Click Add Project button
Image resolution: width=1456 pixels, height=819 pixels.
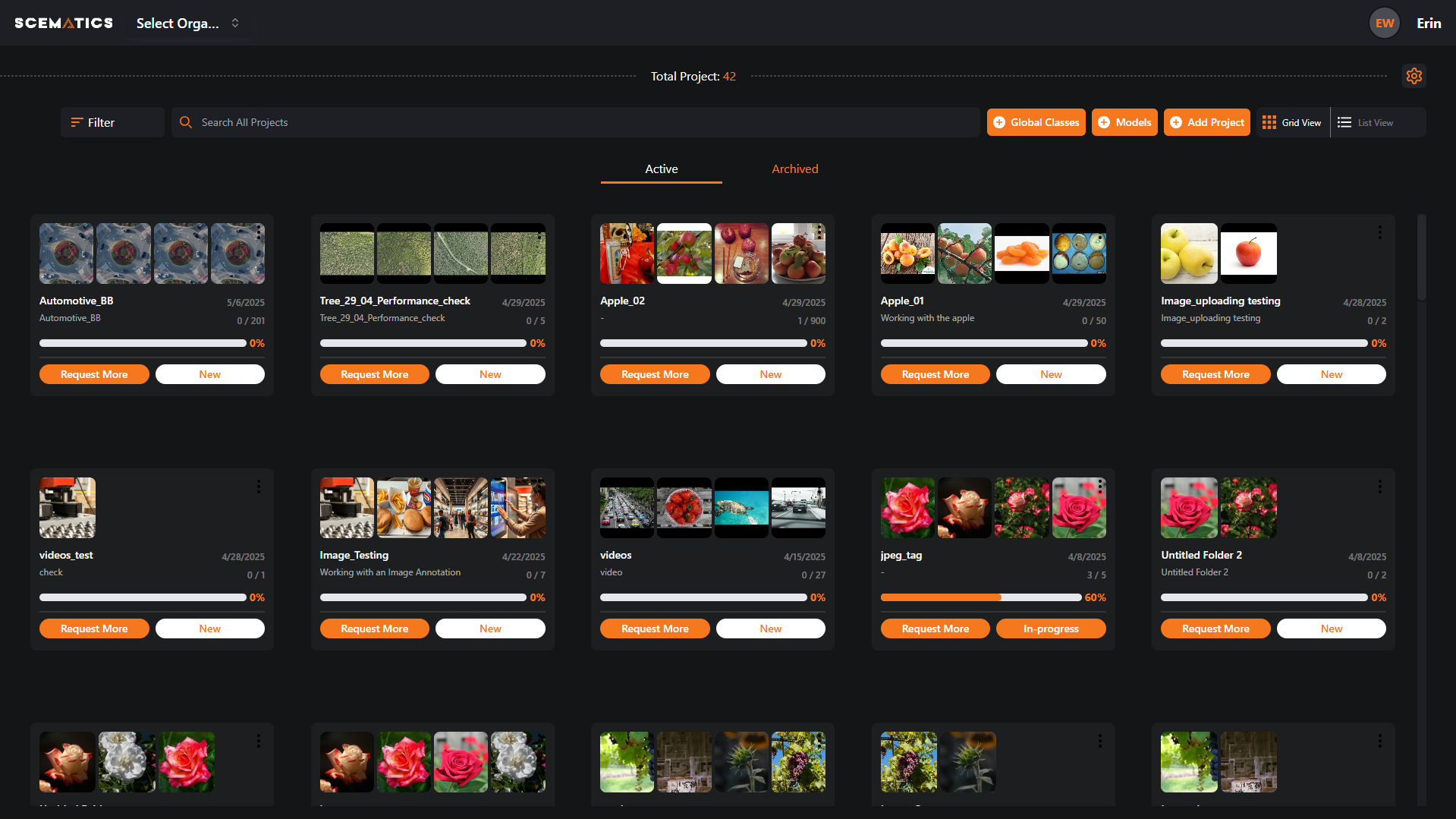pos(1207,122)
